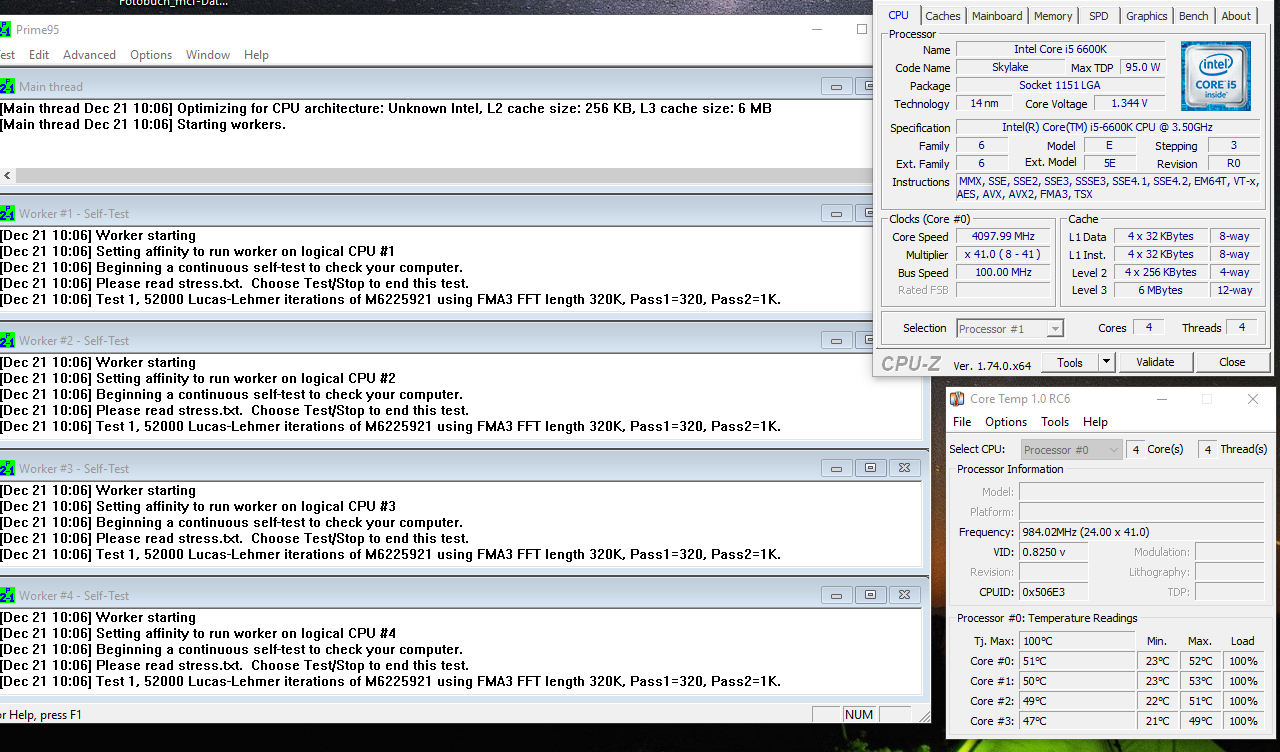
Task: Click CPU-Z Multiplier x 41.0 value
Action: point(1001,255)
